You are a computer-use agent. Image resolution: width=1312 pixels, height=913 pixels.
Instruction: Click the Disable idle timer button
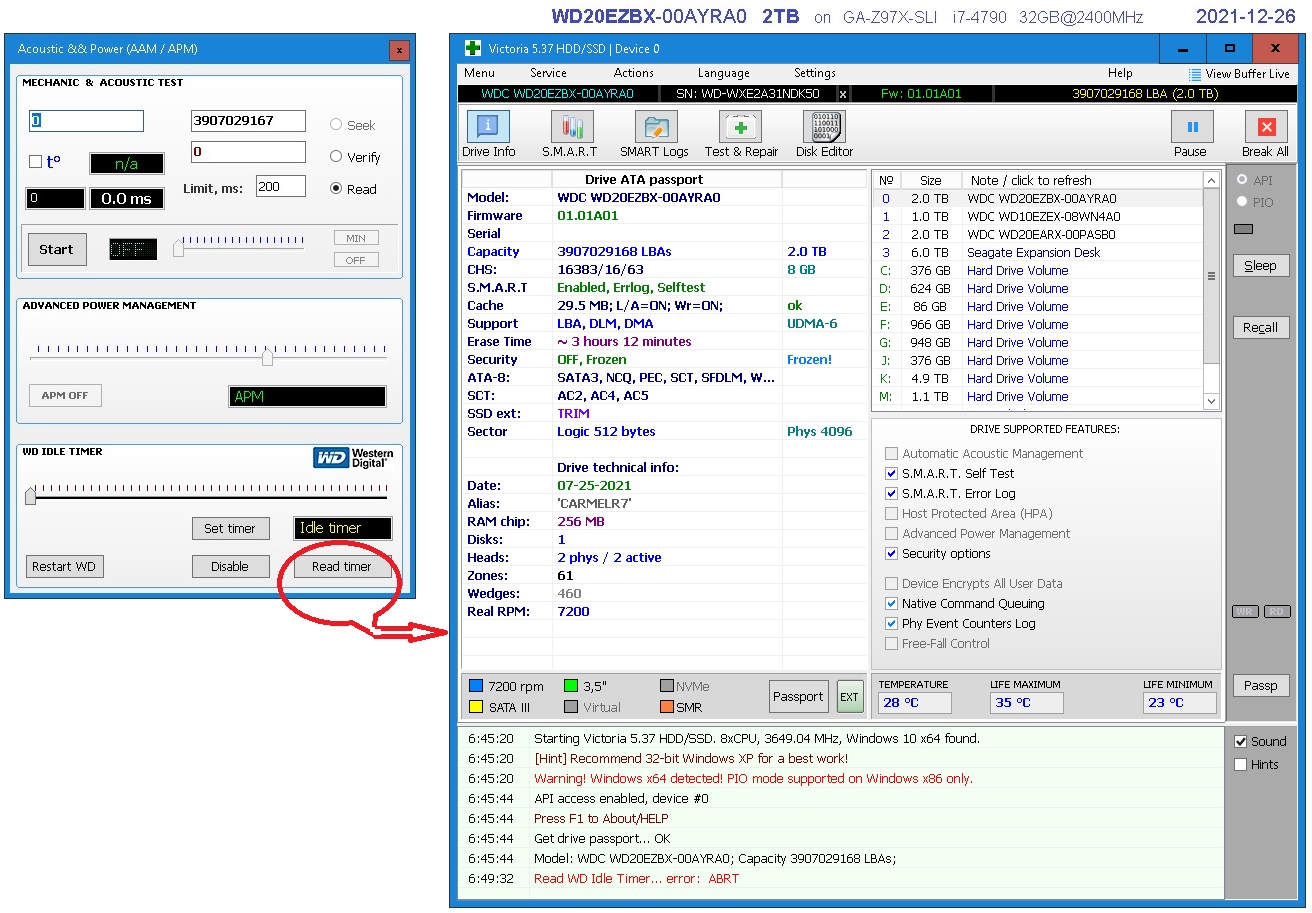coord(230,566)
